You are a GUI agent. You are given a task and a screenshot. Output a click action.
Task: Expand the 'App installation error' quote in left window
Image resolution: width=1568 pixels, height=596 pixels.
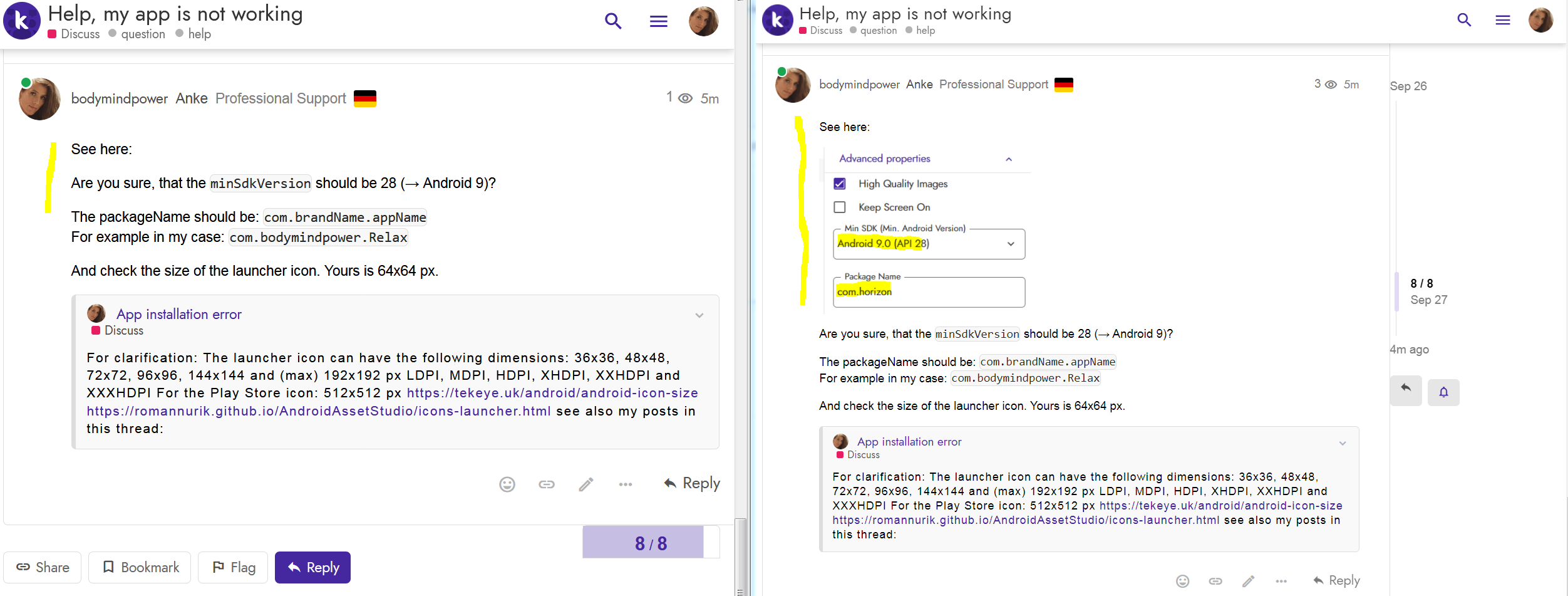point(699,315)
